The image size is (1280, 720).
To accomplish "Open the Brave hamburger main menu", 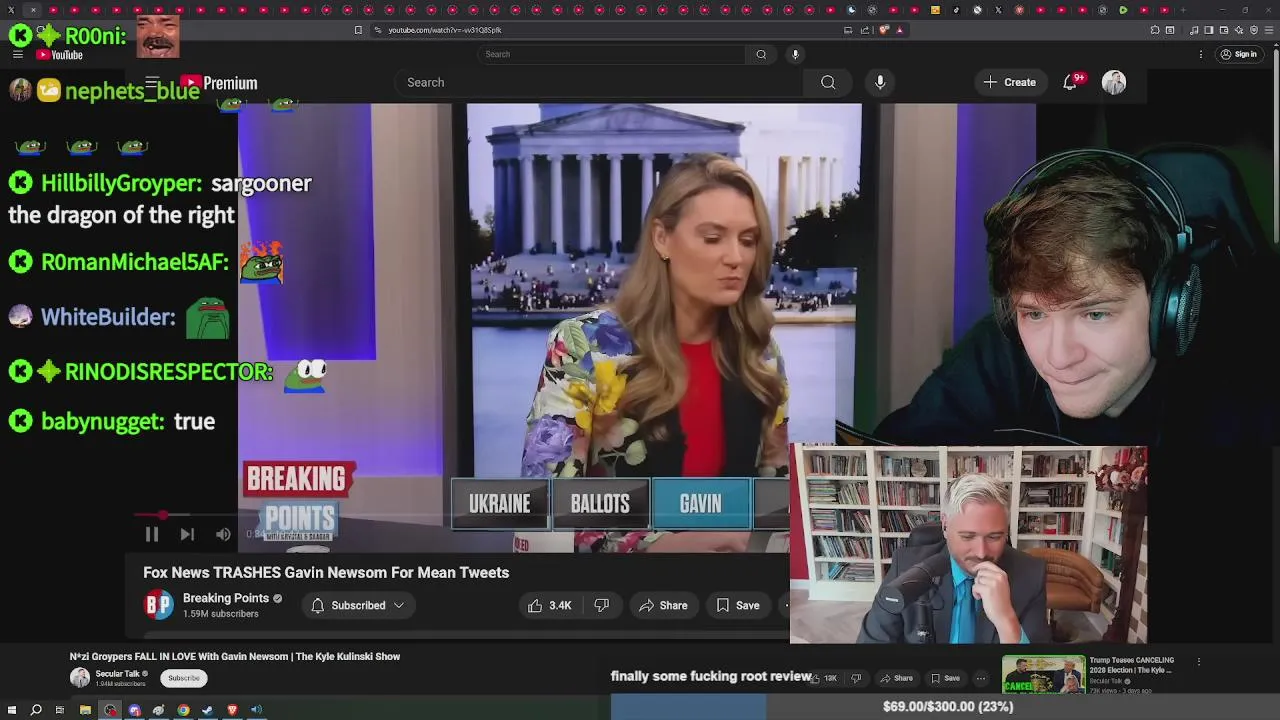I will coord(1267,30).
